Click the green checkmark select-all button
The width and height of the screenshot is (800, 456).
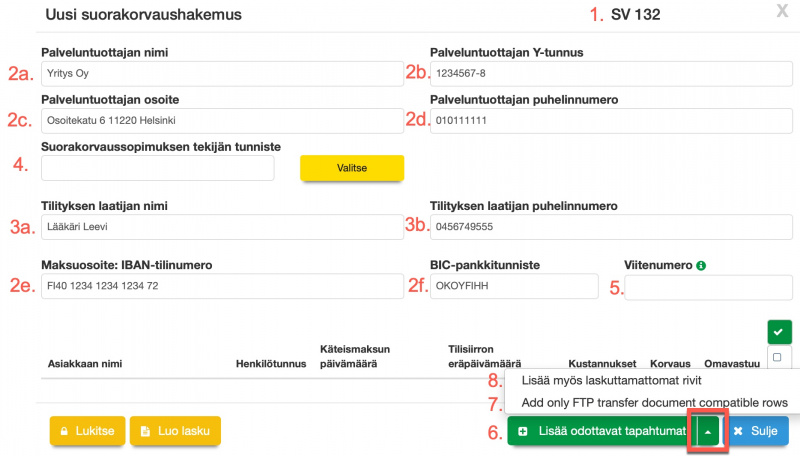[777, 331]
